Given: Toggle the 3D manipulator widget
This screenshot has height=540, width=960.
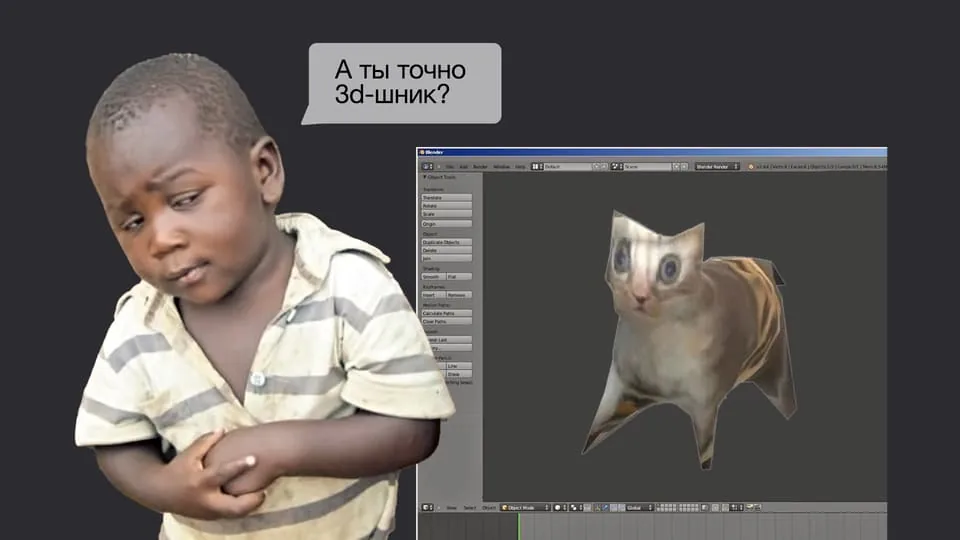Looking at the screenshot, I should coord(598,508).
